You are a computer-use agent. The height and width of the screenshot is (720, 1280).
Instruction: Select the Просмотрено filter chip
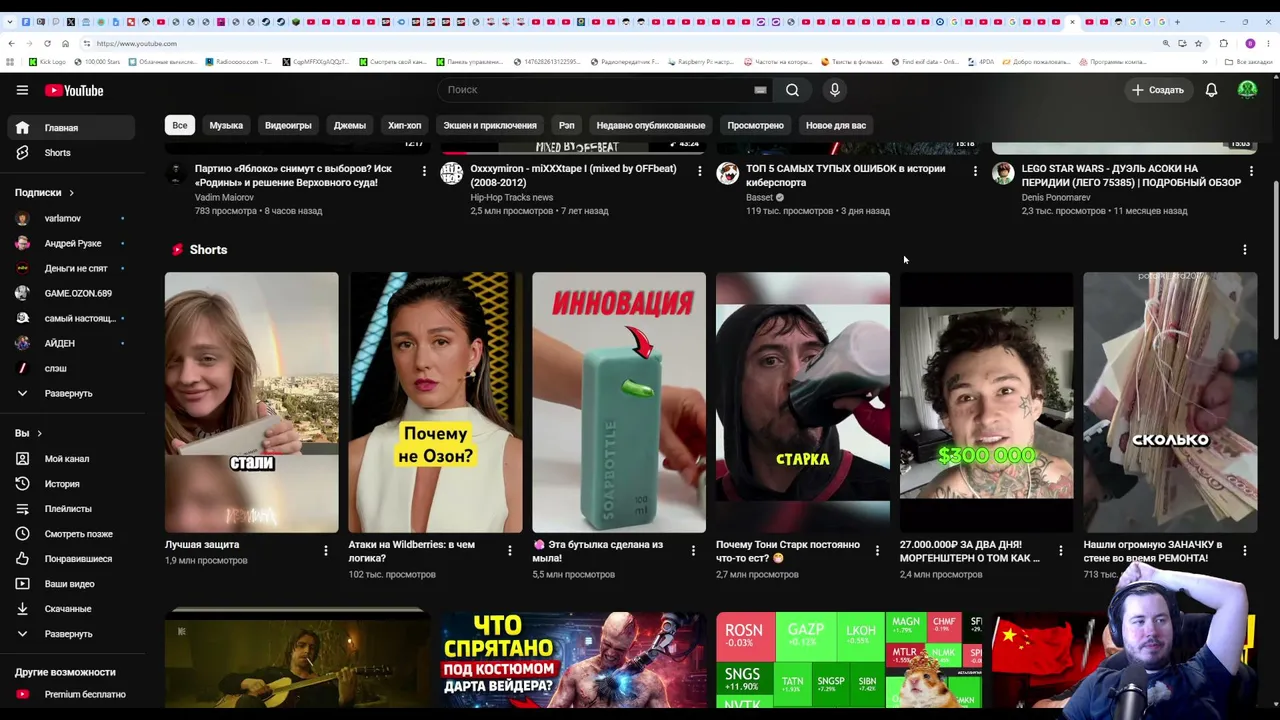click(755, 125)
